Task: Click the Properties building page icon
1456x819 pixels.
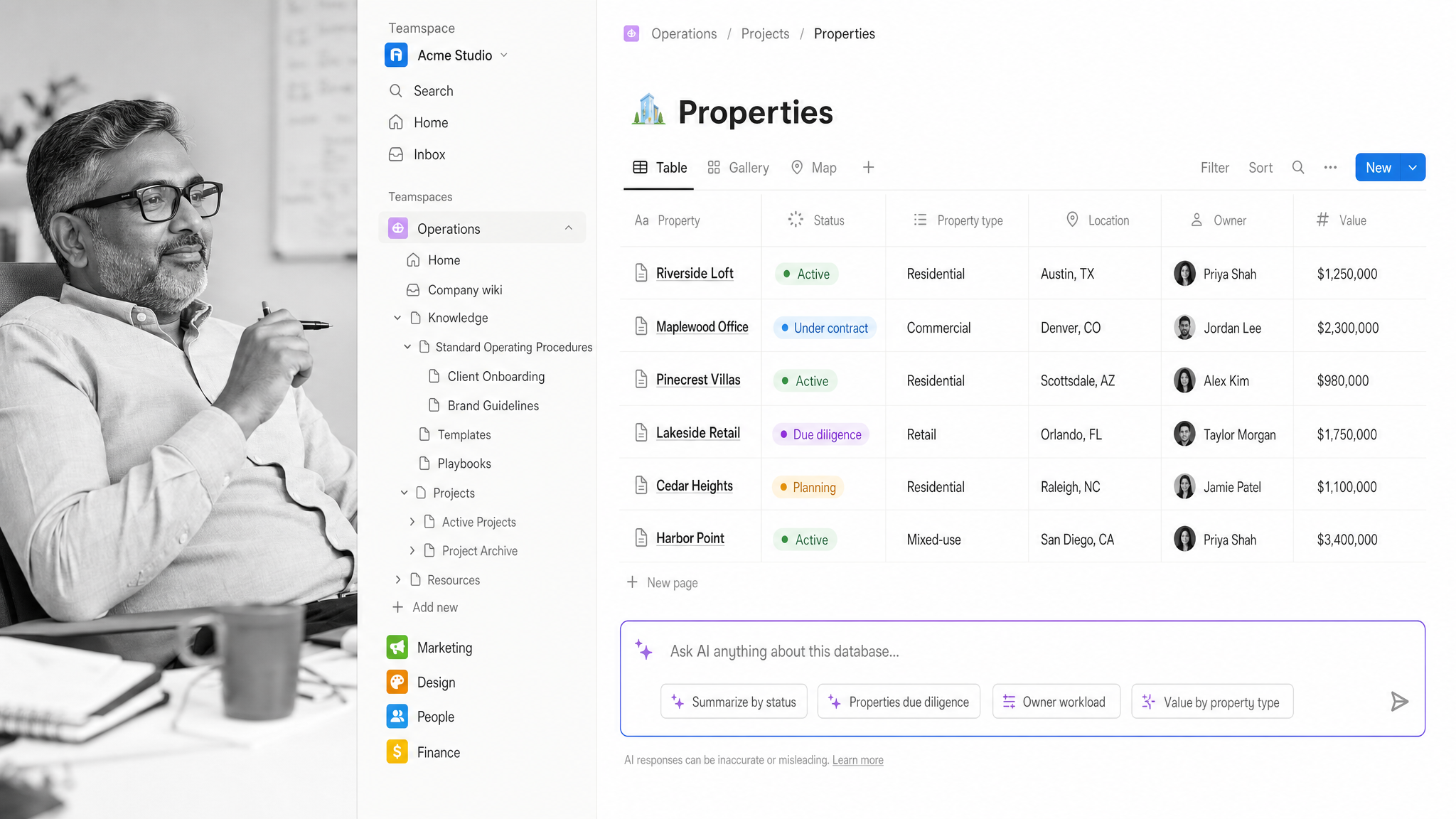Action: click(648, 110)
